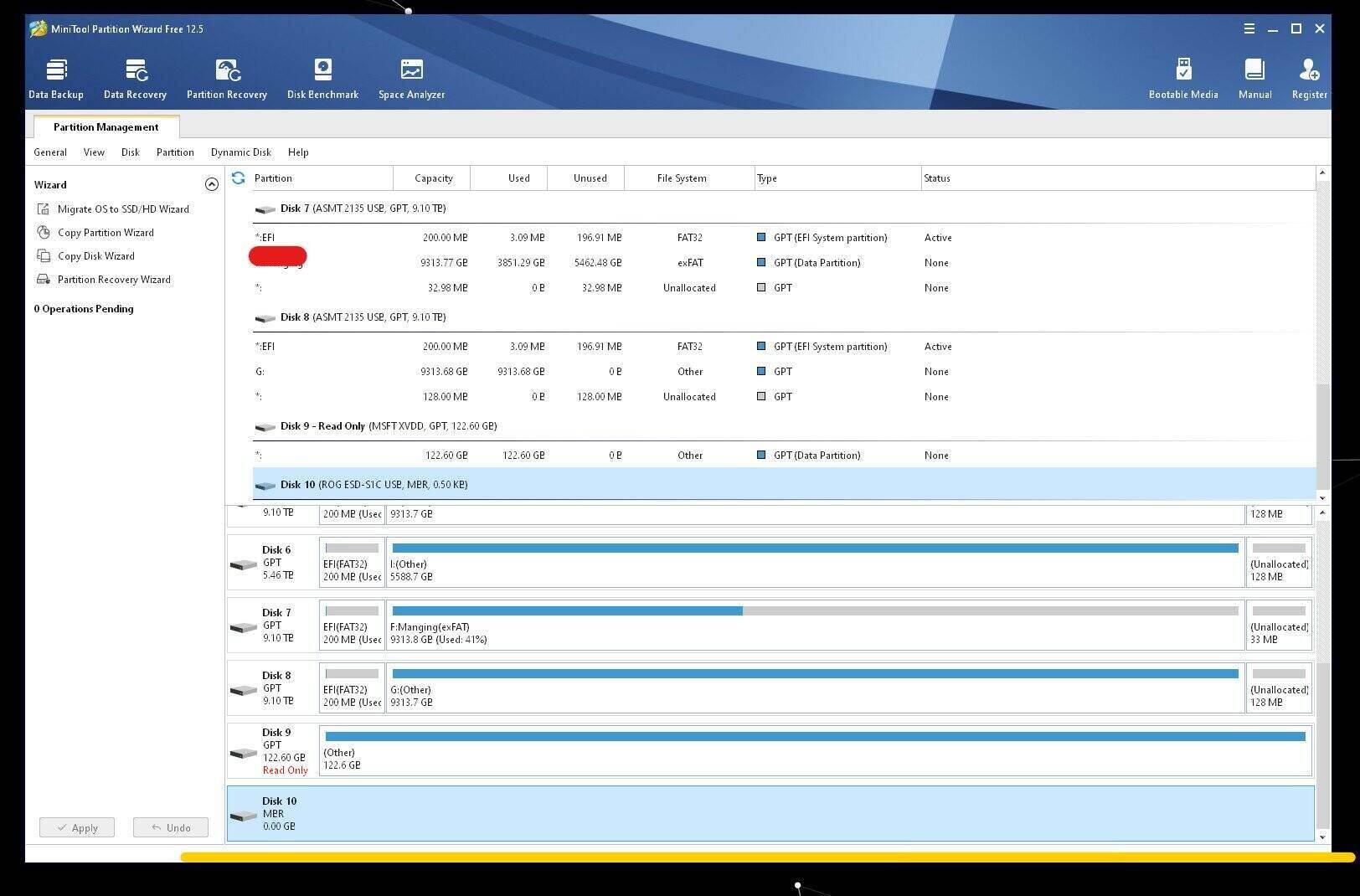Click the partition list scroll down arrow
This screenshot has width=1360, height=896.
(1322, 497)
